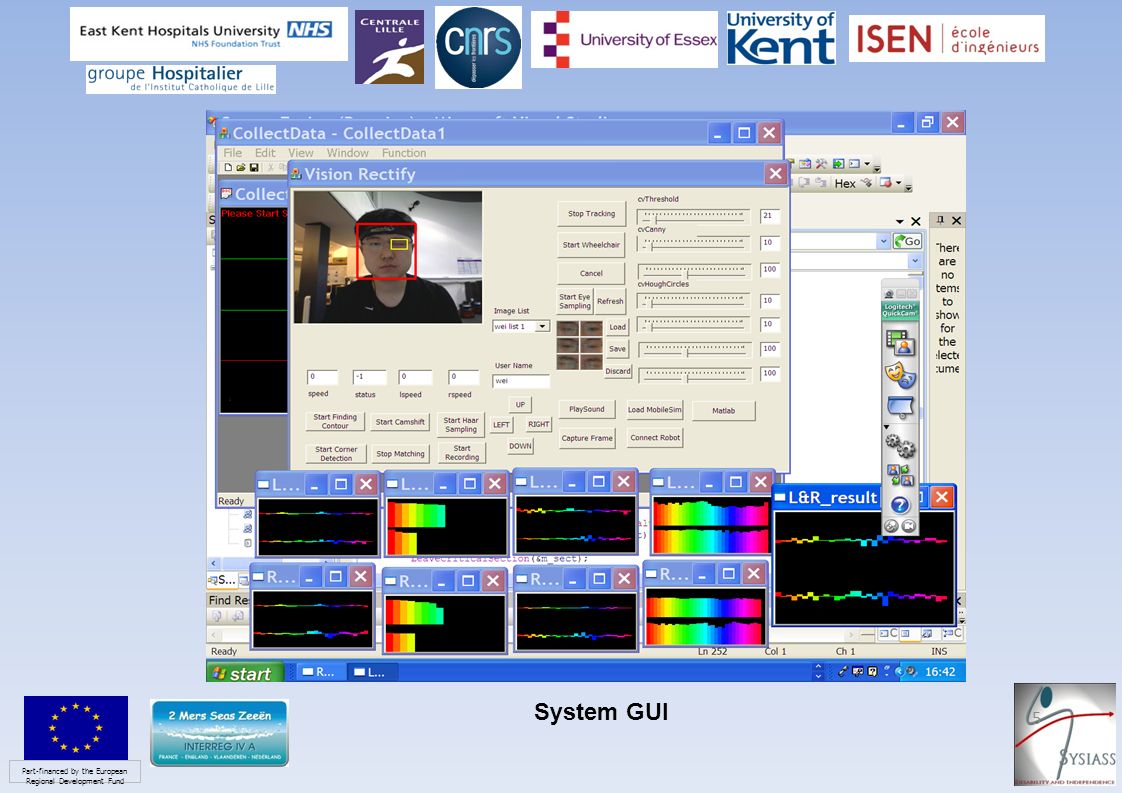Click the slider directly under the cvCanny label
This screenshot has width=1122, height=793.
click(x=693, y=243)
